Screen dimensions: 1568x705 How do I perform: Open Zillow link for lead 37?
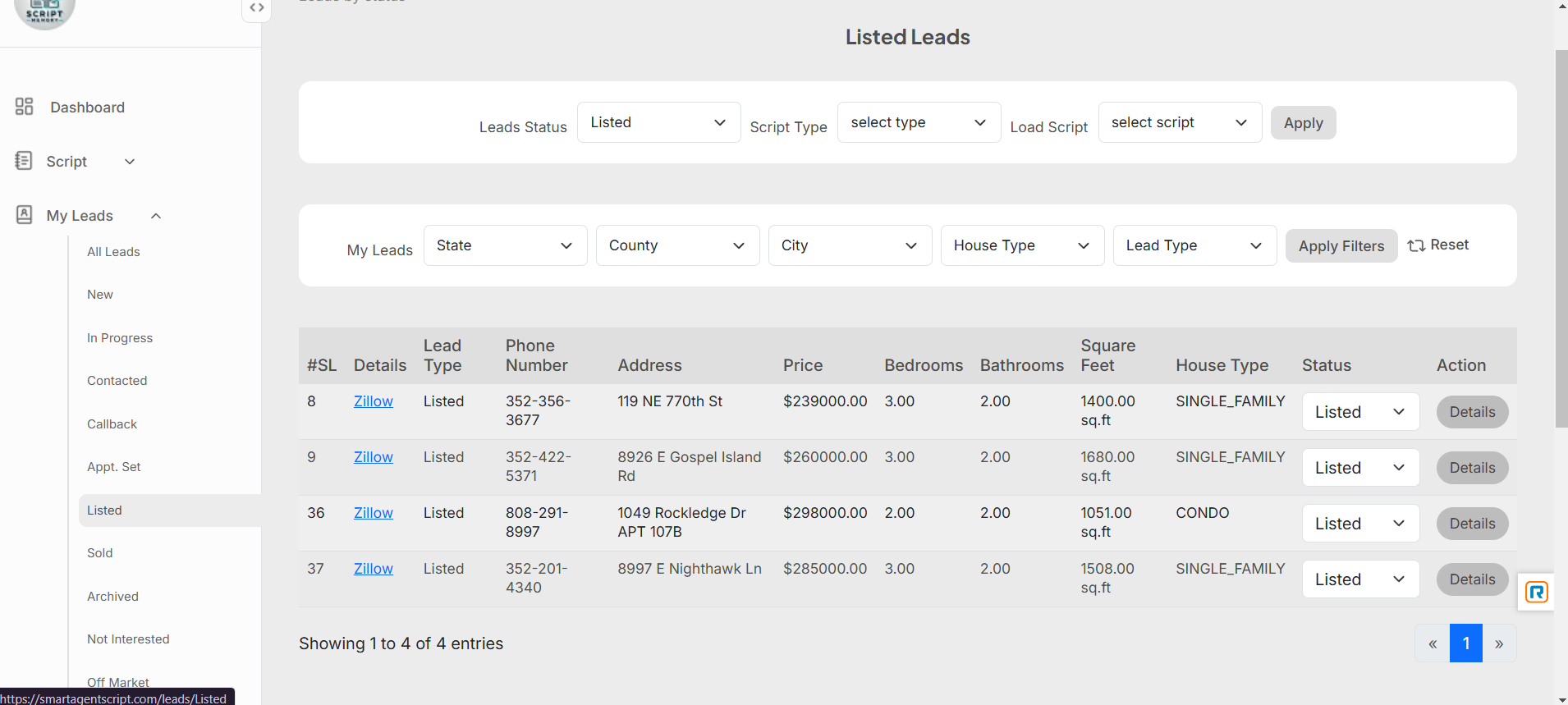pos(374,569)
